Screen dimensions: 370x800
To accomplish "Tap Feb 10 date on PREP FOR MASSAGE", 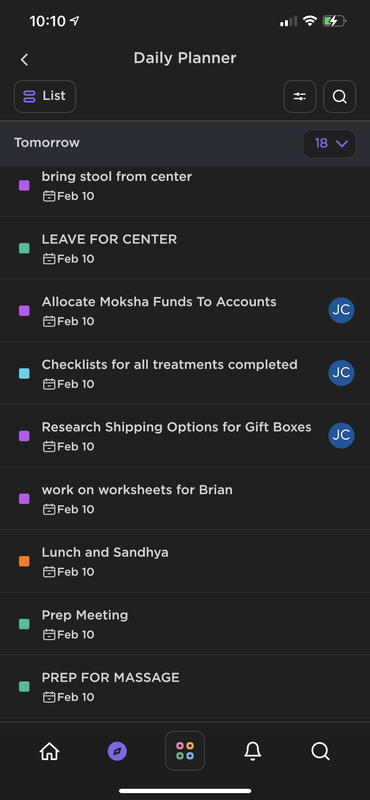I will tap(68, 697).
